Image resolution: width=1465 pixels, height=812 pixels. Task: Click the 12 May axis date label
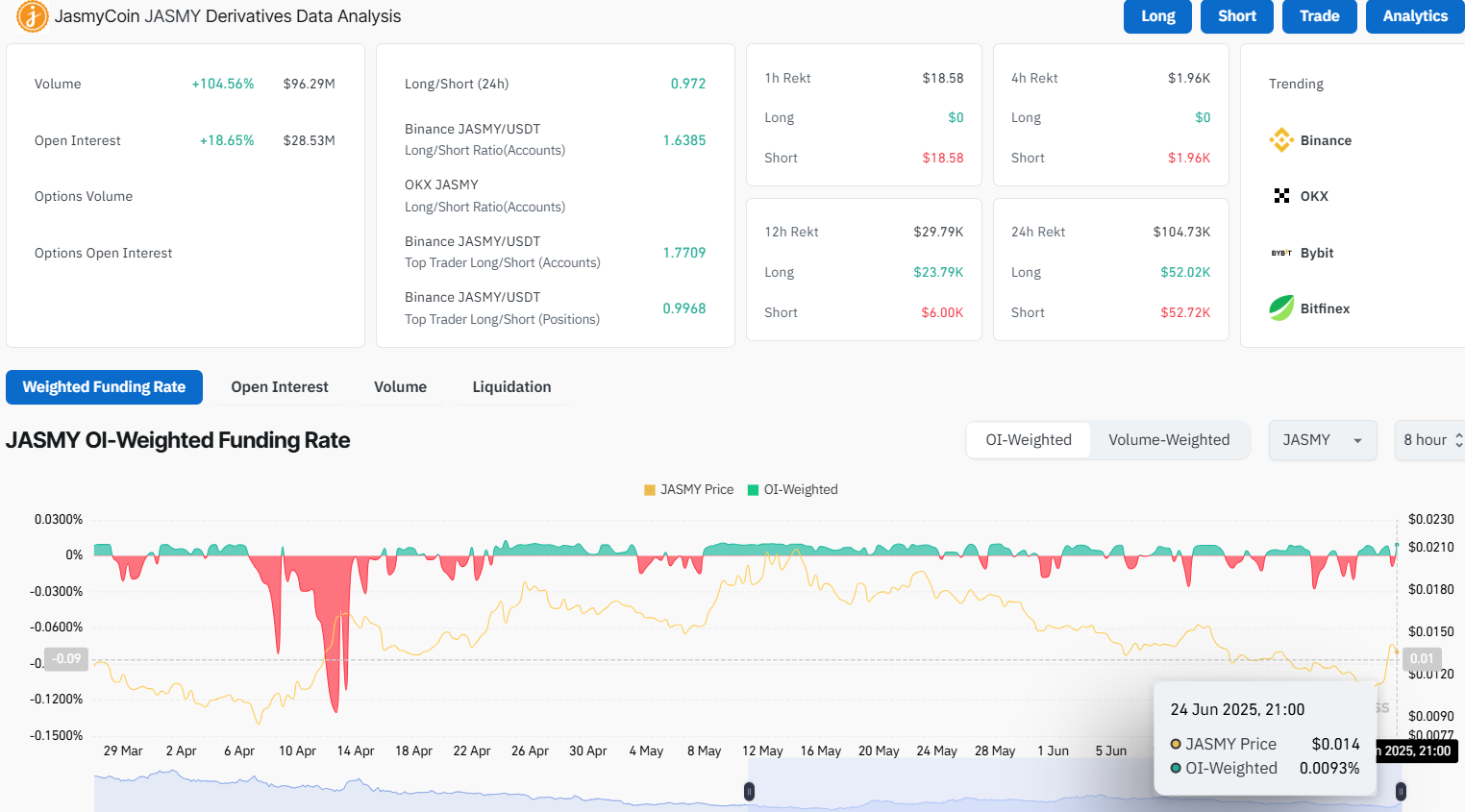[762, 750]
